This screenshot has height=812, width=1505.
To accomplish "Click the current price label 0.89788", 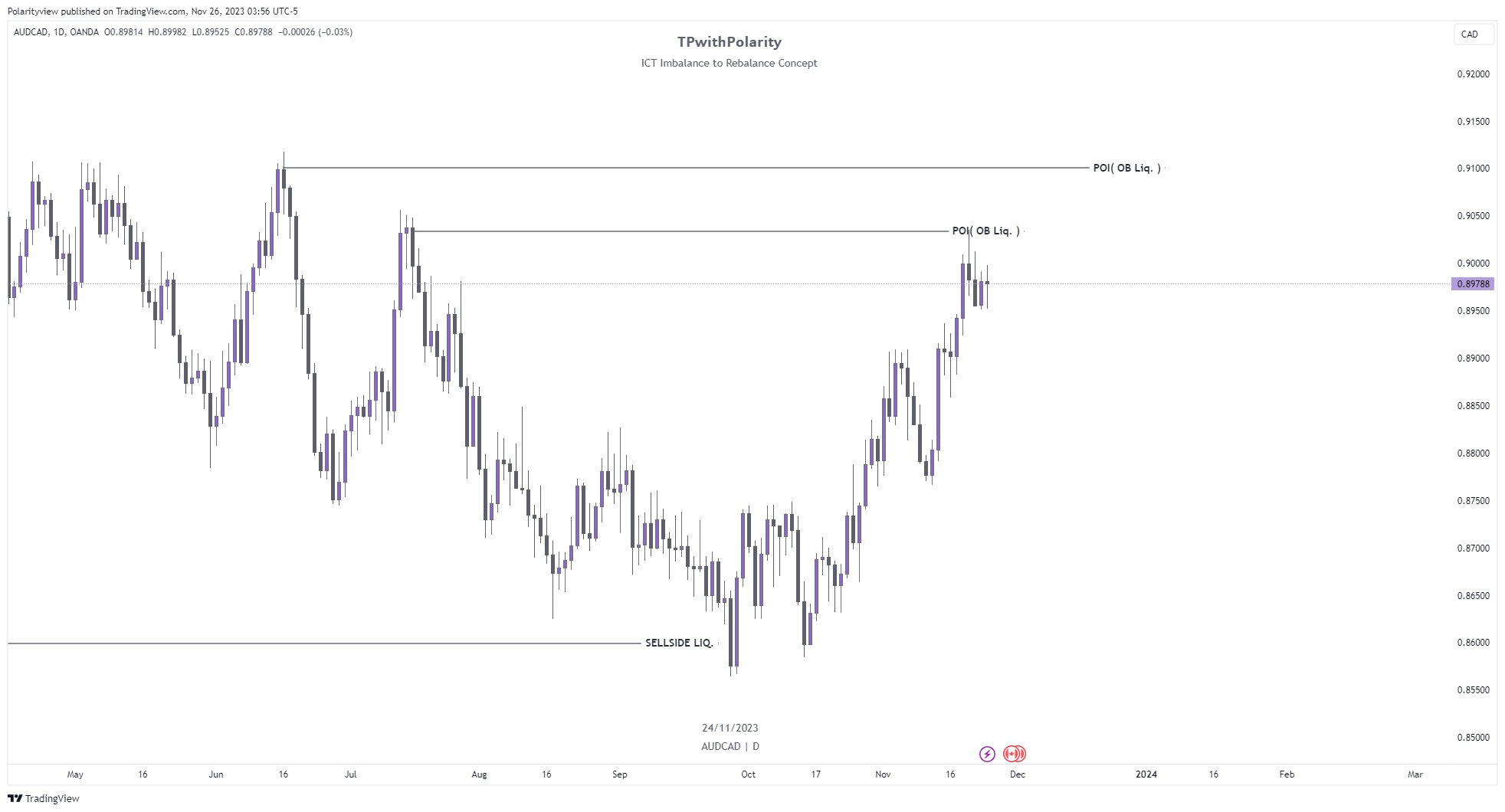I will pyautogui.click(x=1473, y=284).
